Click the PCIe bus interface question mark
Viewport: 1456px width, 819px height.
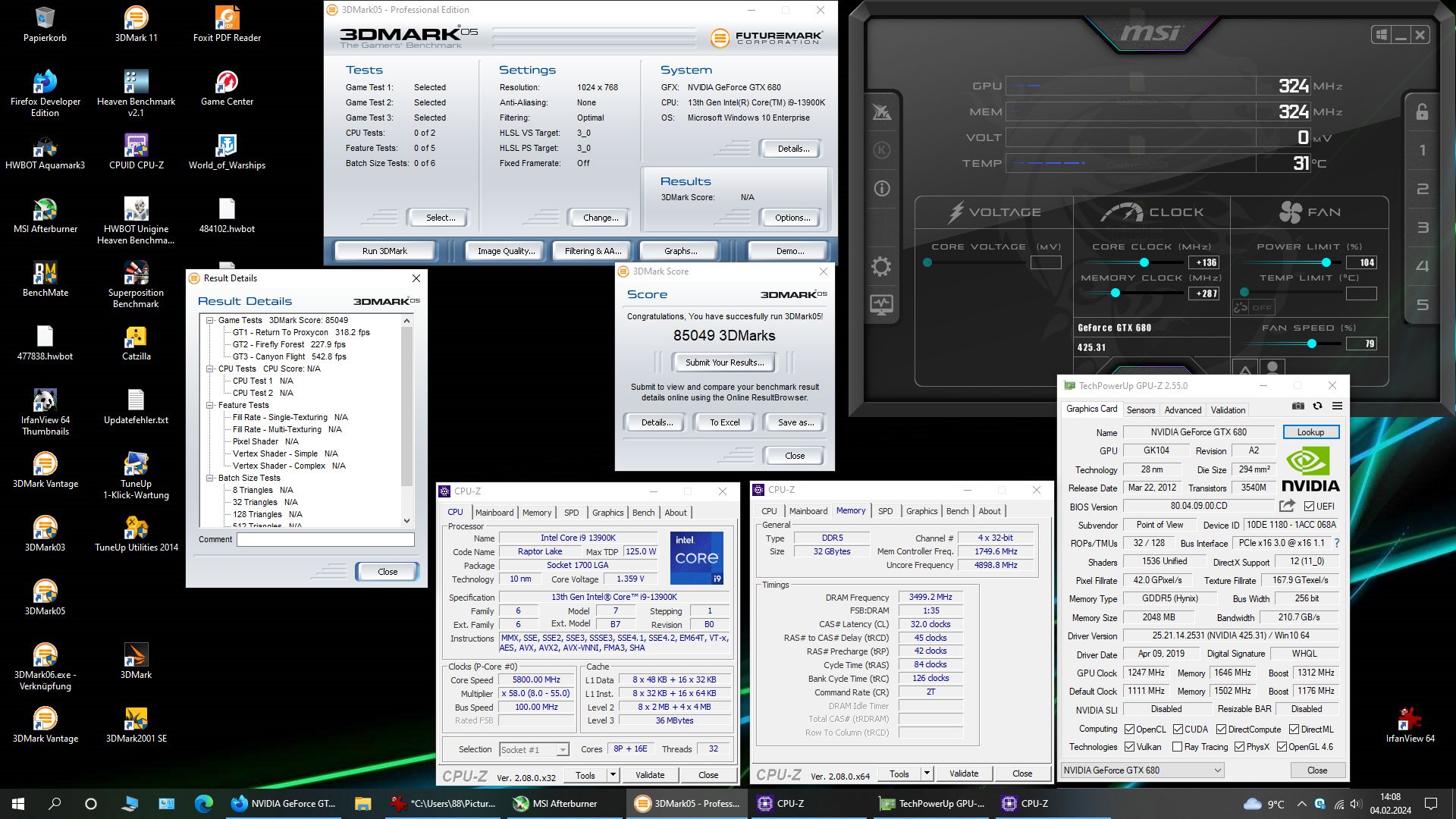1336,543
